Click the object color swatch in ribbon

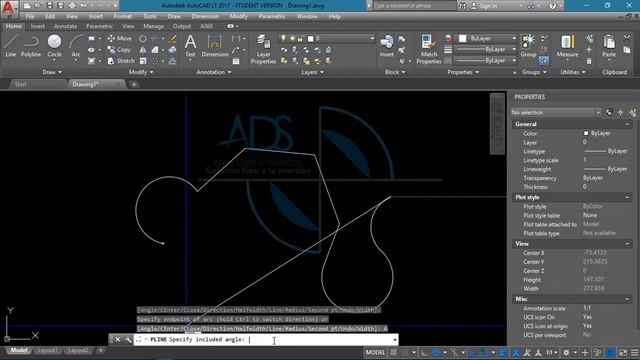pyautogui.click(x=462, y=38)
